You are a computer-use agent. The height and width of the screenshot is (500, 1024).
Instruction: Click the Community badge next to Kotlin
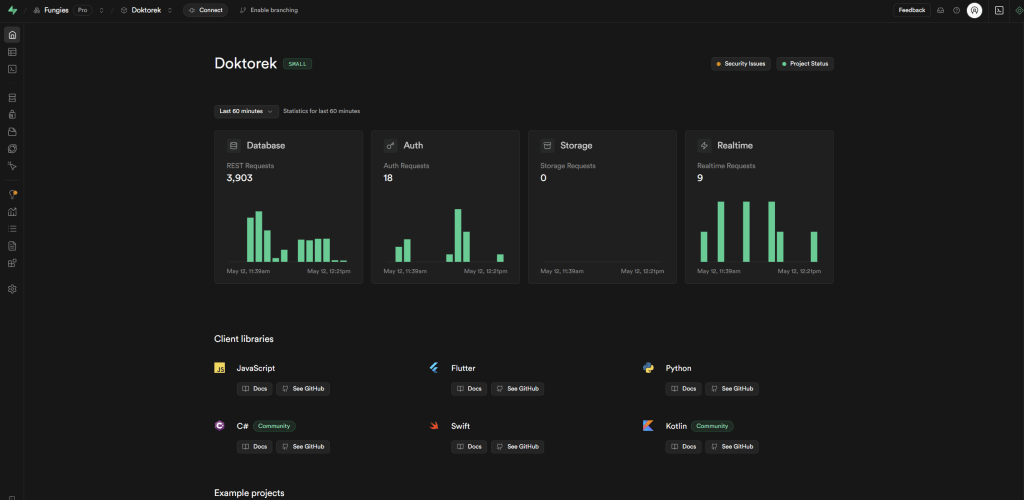(x=712, y=426)
